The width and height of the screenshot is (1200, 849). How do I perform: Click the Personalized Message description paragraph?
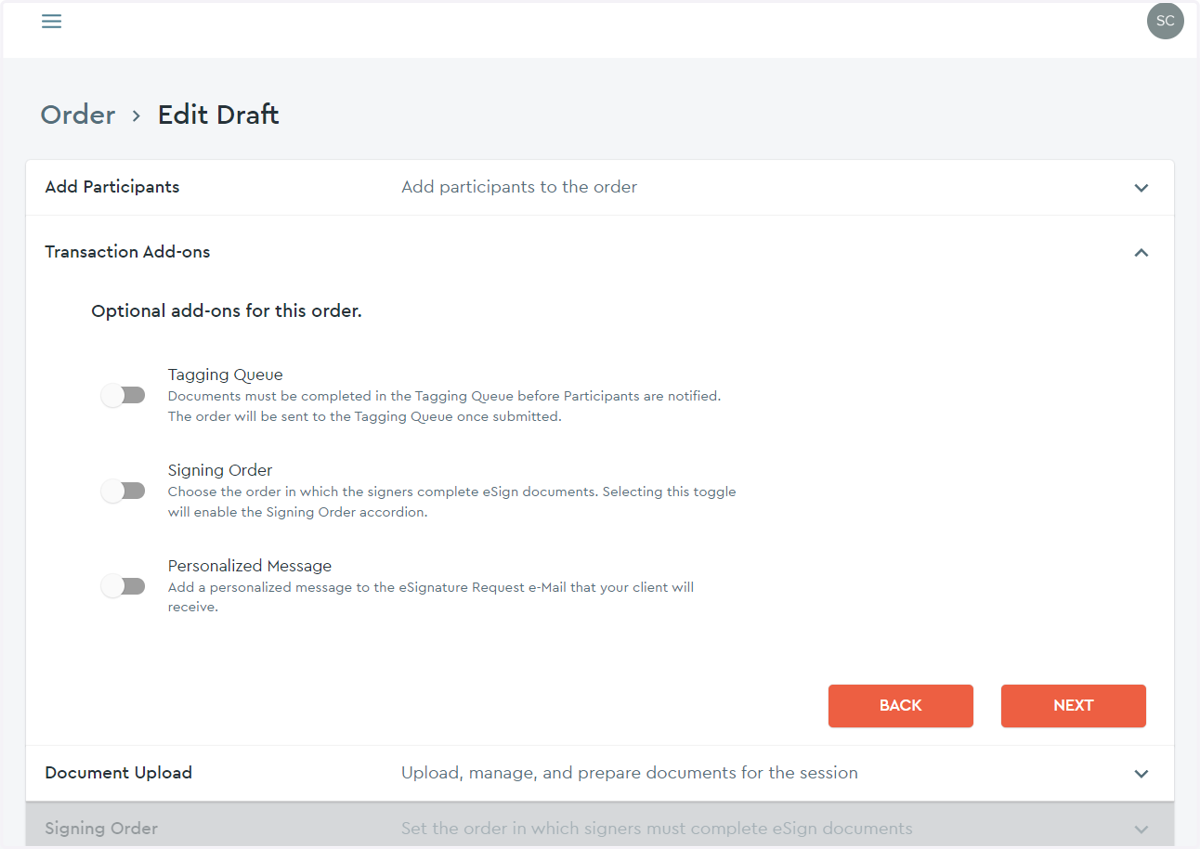(431, 597)
